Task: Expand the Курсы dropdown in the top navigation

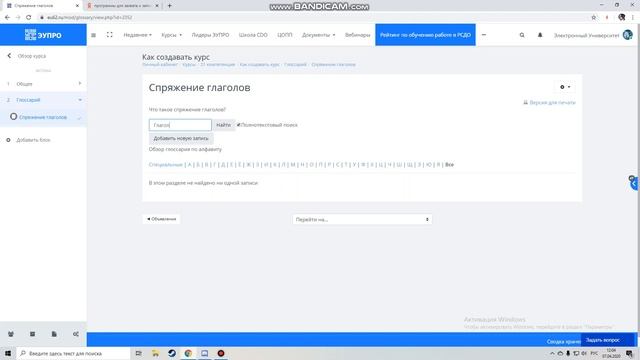Action: (x=171, y=35)
